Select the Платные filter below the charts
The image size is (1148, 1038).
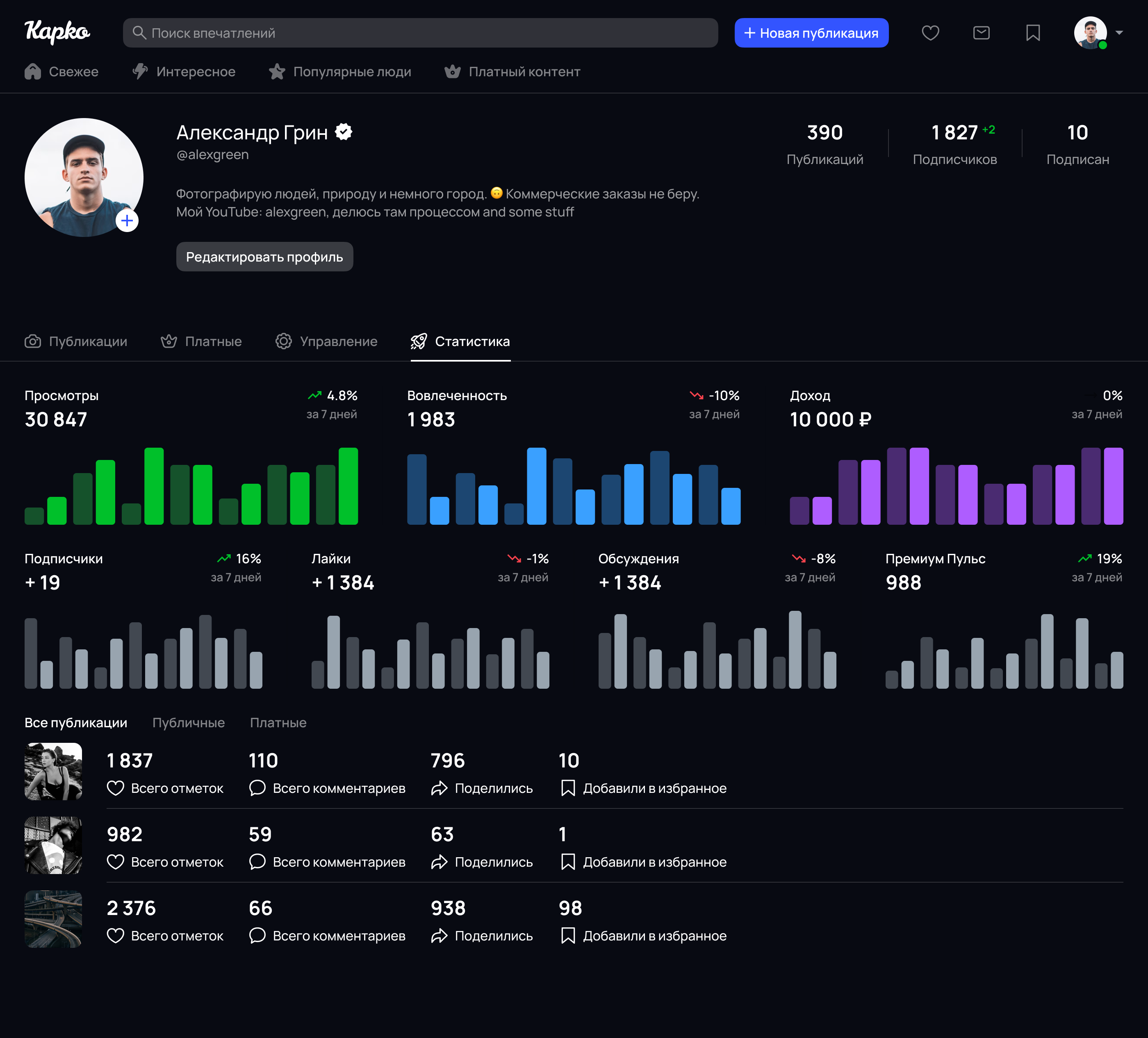click(x=278, y=723)
